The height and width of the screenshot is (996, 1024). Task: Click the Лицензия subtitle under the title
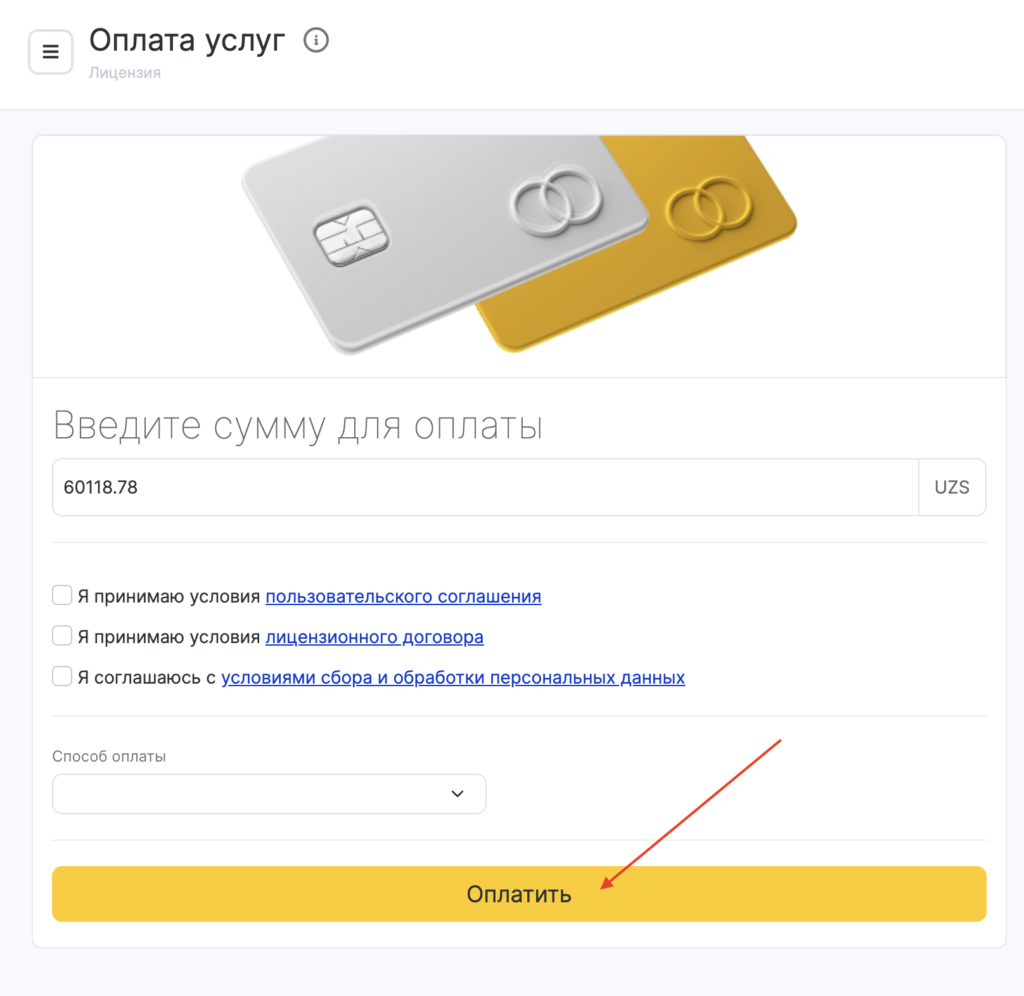[x=125, y=73]
